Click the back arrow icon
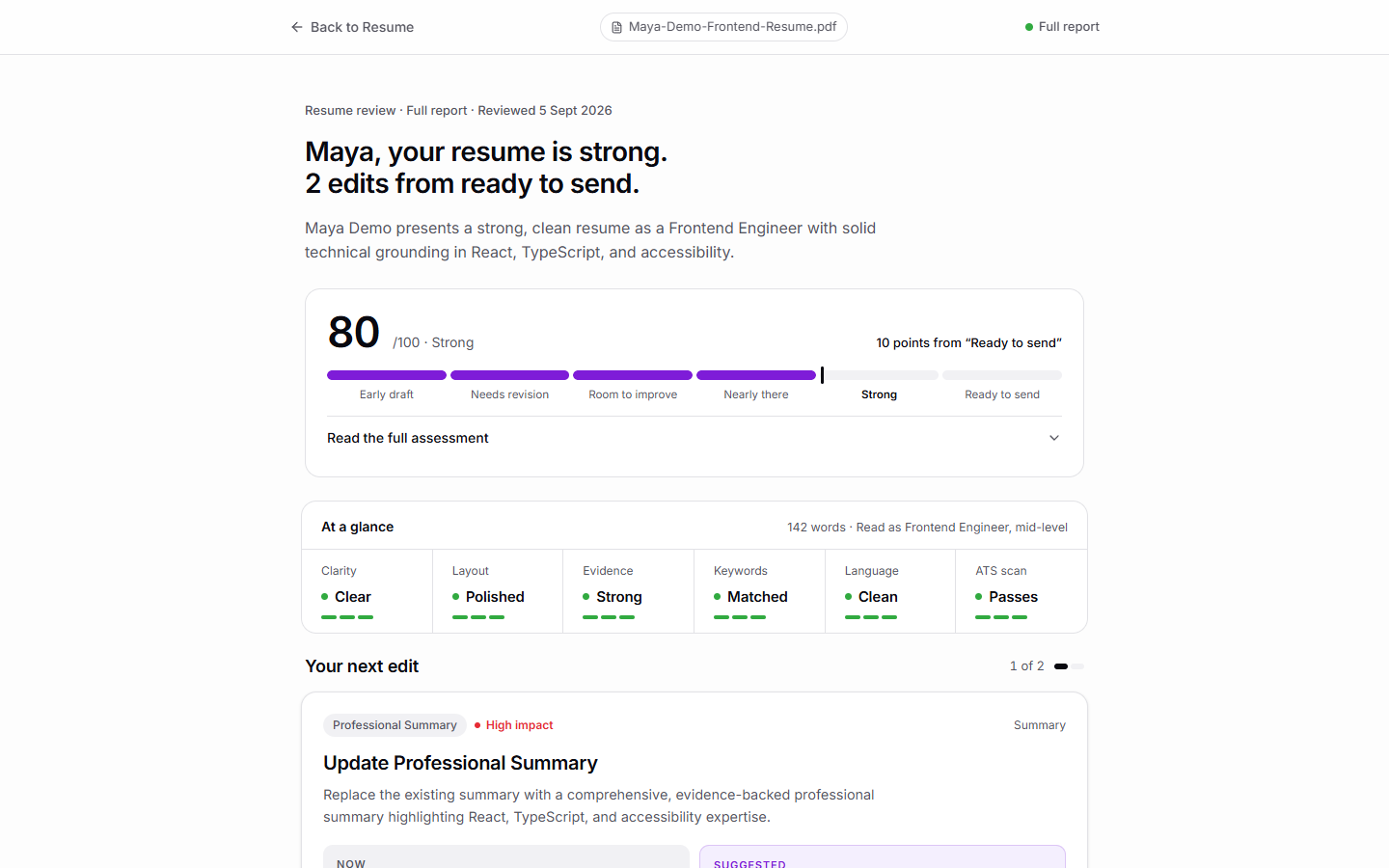Viewport: 1389px width, 868px height. [x=297, y=27]
